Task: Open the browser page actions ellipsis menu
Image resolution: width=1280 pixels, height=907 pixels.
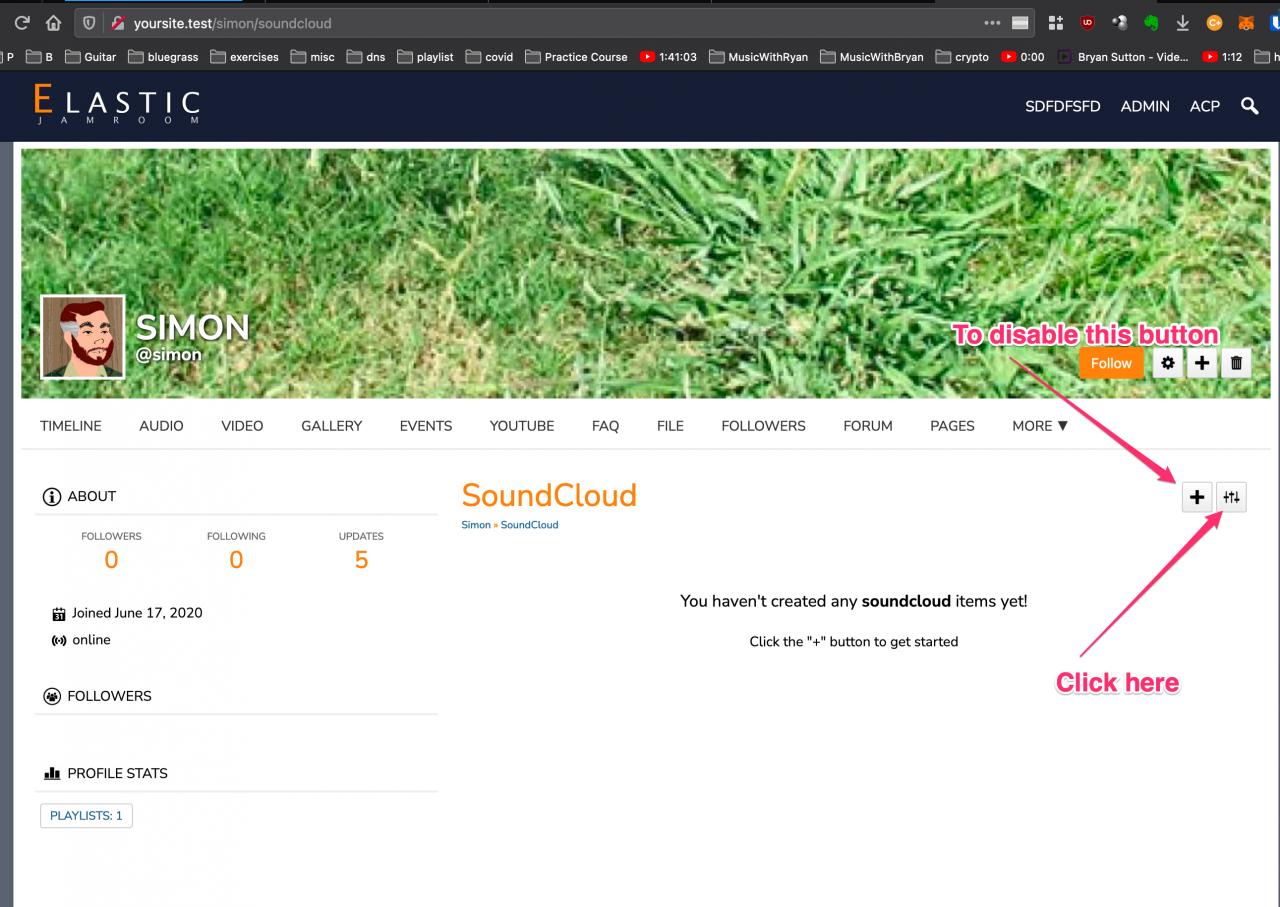Action: pos(991,23)
